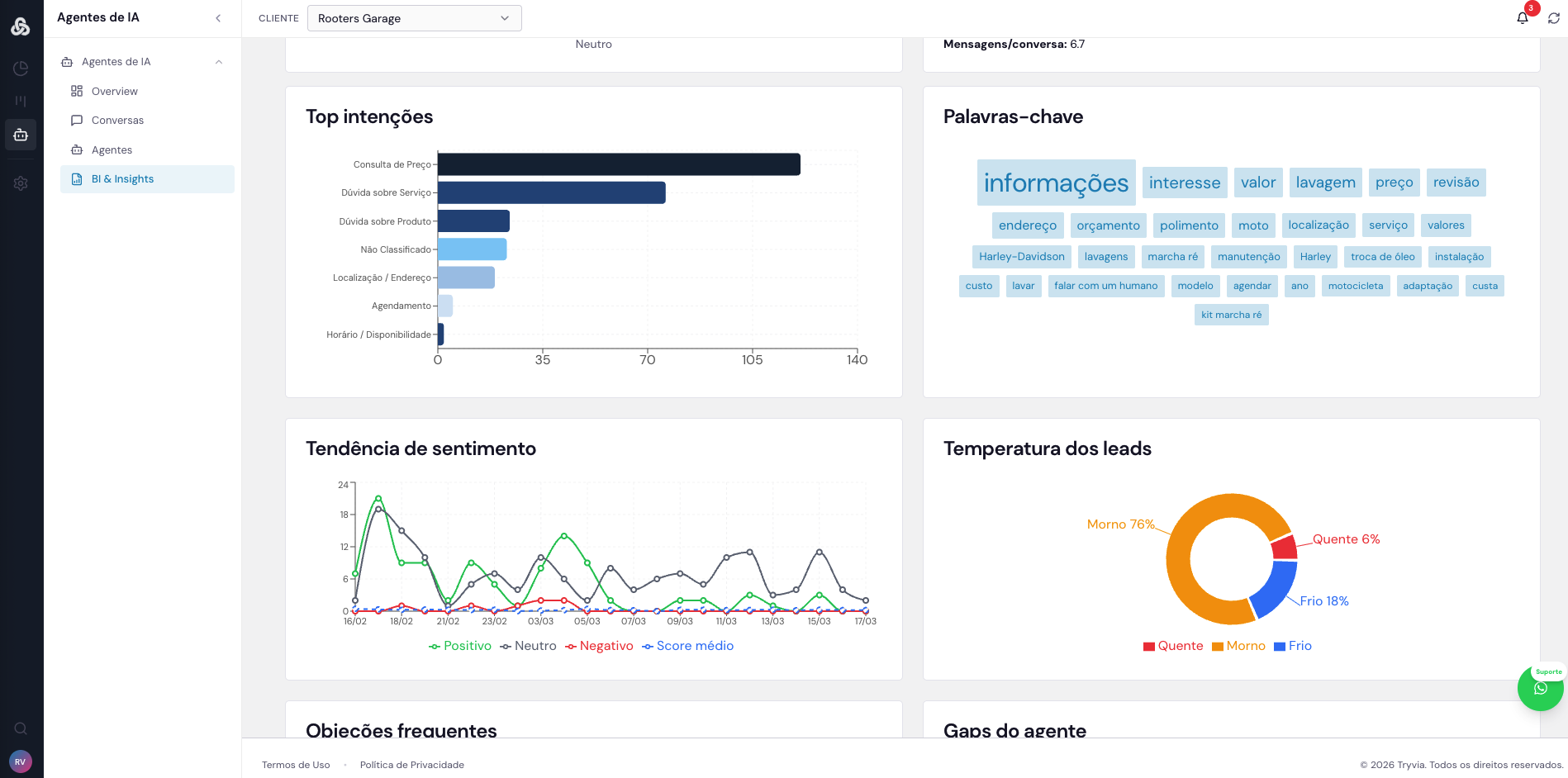Screen dimensions: 1568x778
Task: Click the red Quente legend color swatch
Action: tap(1147, 646)
